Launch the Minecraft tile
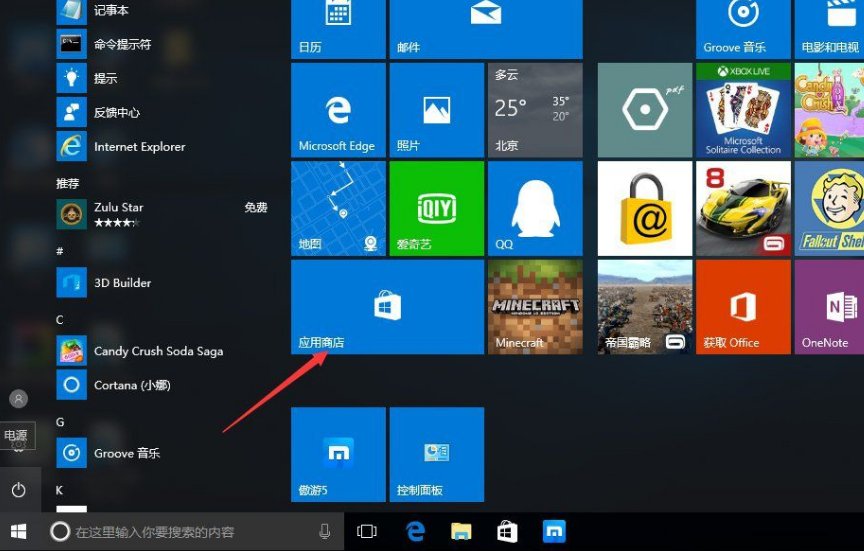The width and height of the screenshot is (864, 551). point(535,307)
